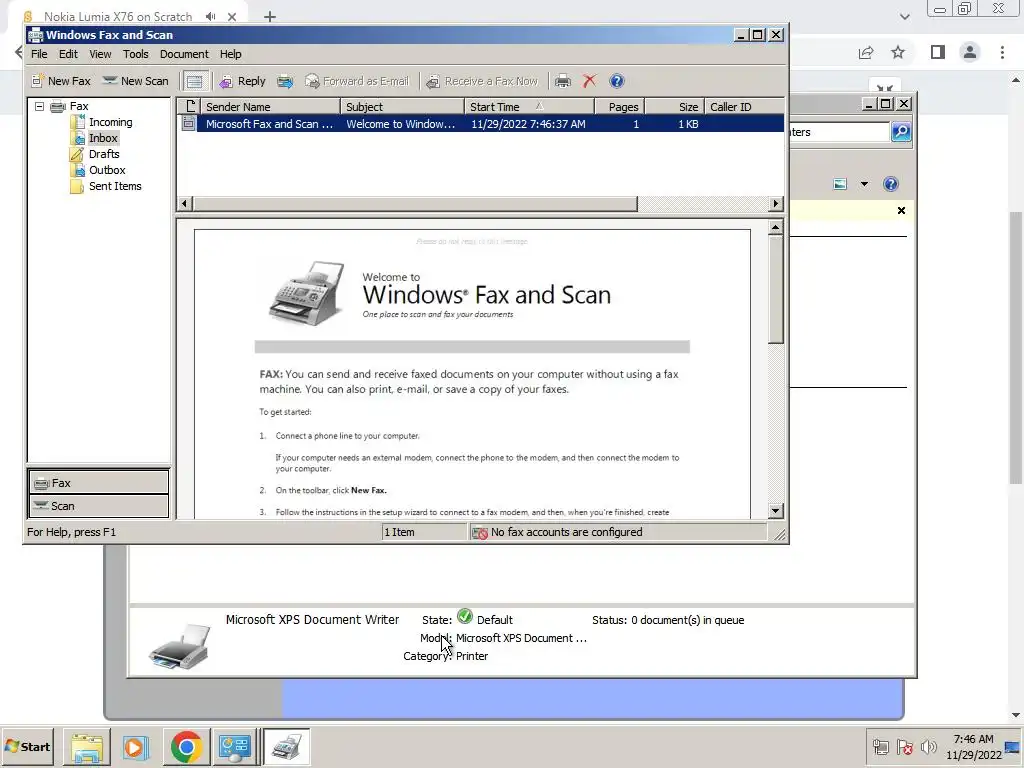Select the Inbox folder
The width and height of the screenshot is (1024, 768).
(103, 138)
